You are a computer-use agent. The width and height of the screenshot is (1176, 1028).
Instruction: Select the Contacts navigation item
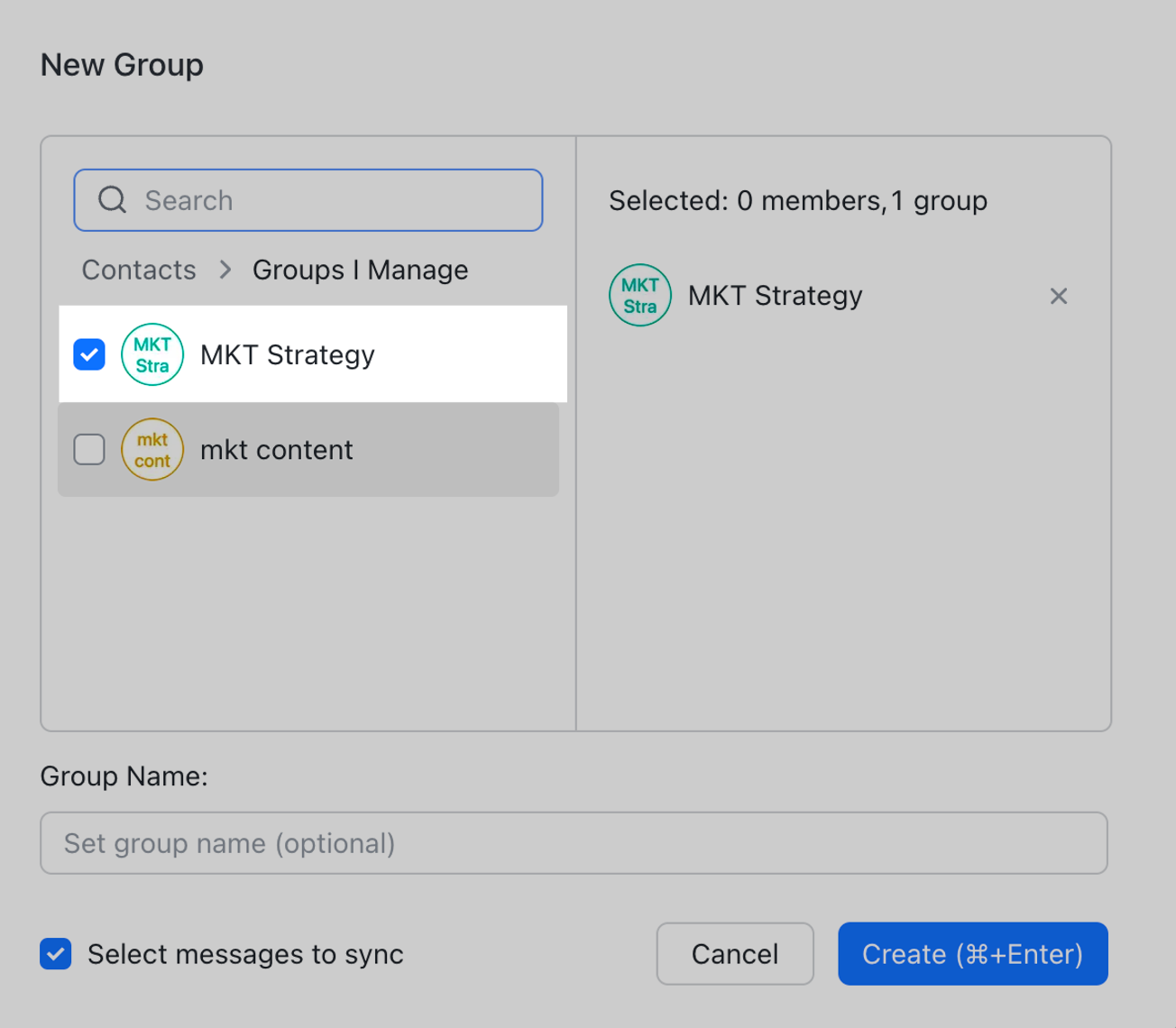tap(138, 270)
